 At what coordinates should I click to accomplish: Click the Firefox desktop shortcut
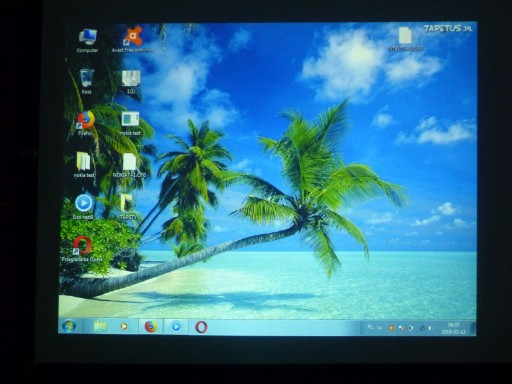point(85,123)
